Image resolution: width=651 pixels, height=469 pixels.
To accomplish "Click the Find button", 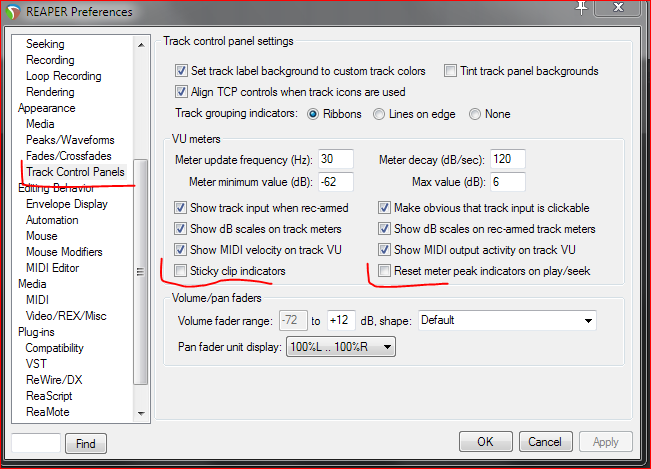I will click(x=86, y=444).
